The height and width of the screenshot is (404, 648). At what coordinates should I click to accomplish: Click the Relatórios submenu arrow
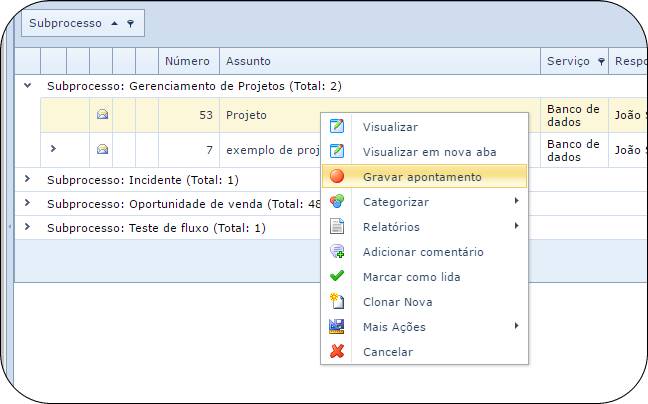pos(516,226)
